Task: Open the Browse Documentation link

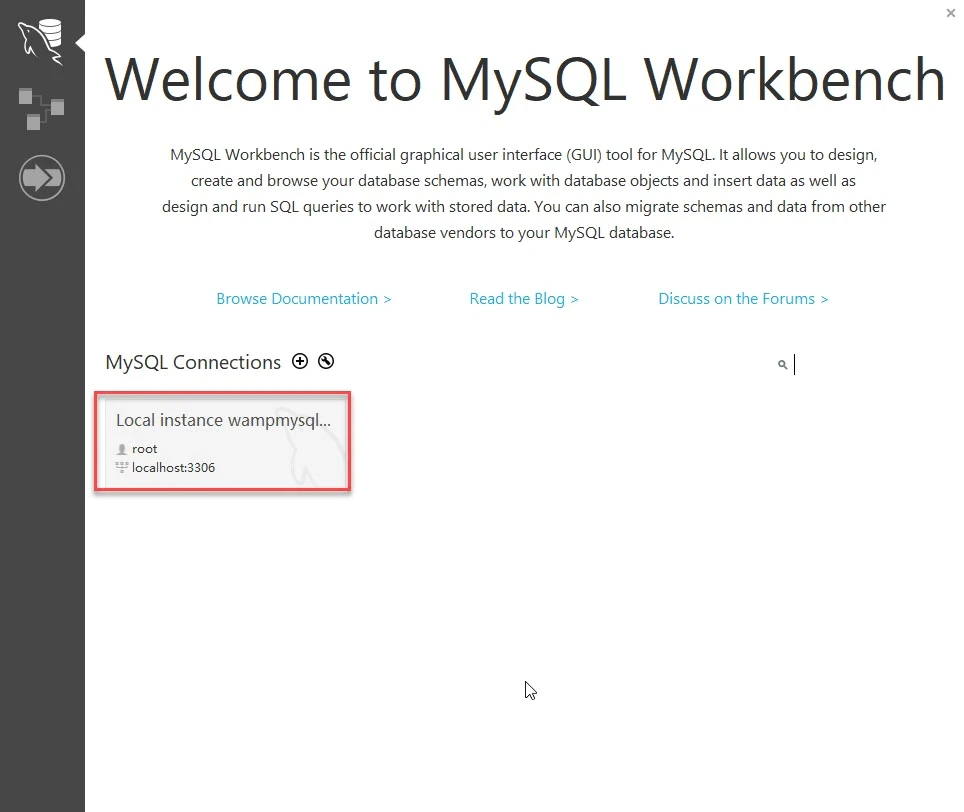Action: point(304,299)
